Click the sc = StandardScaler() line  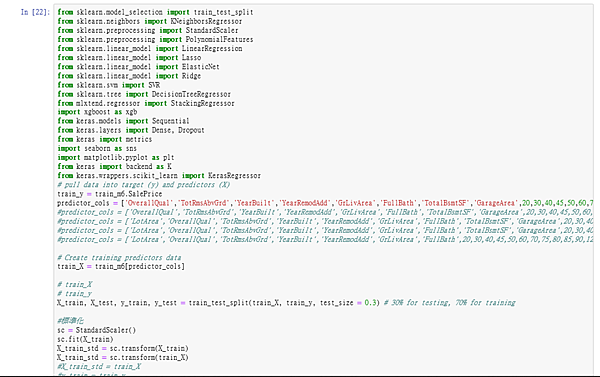pos(97,330)
